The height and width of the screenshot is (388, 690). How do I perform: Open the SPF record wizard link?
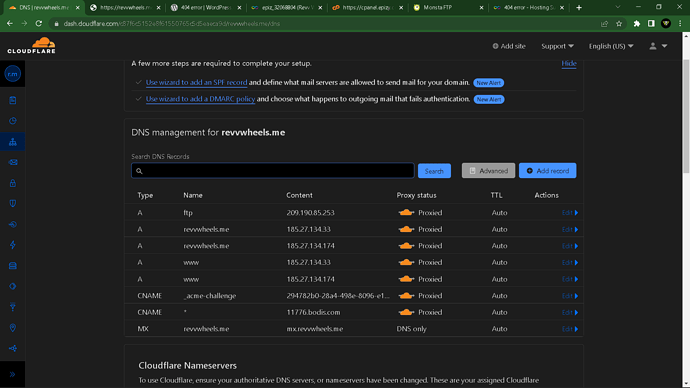tap(196, 82)
